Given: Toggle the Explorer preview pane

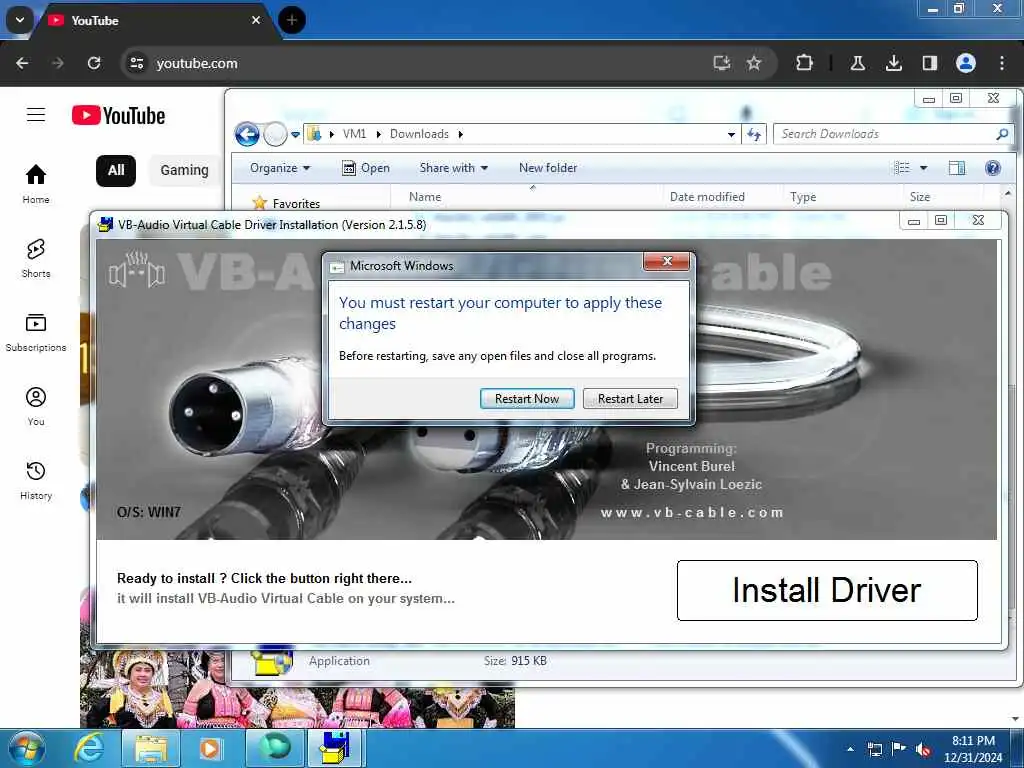Looking at the screenshot, I should tap(957, 168).
